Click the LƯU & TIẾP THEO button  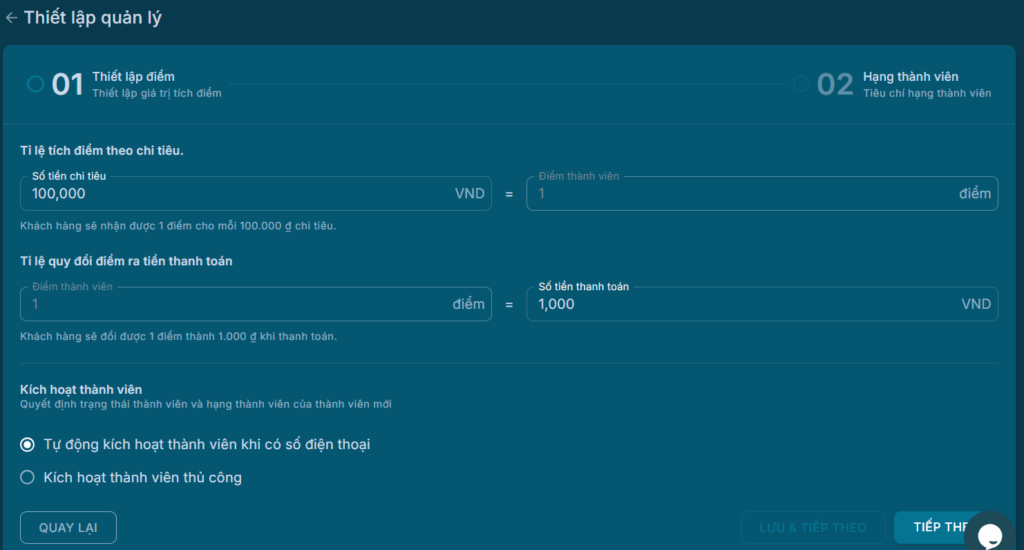tap(812, 527)
